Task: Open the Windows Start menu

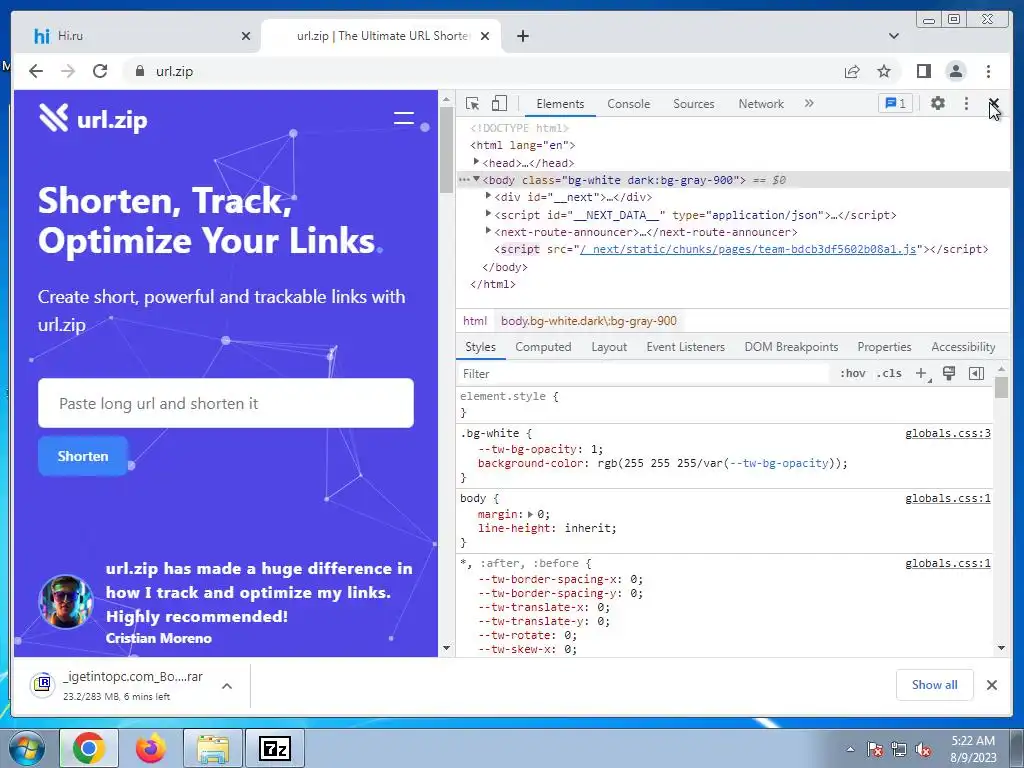Action: point(26,748)
